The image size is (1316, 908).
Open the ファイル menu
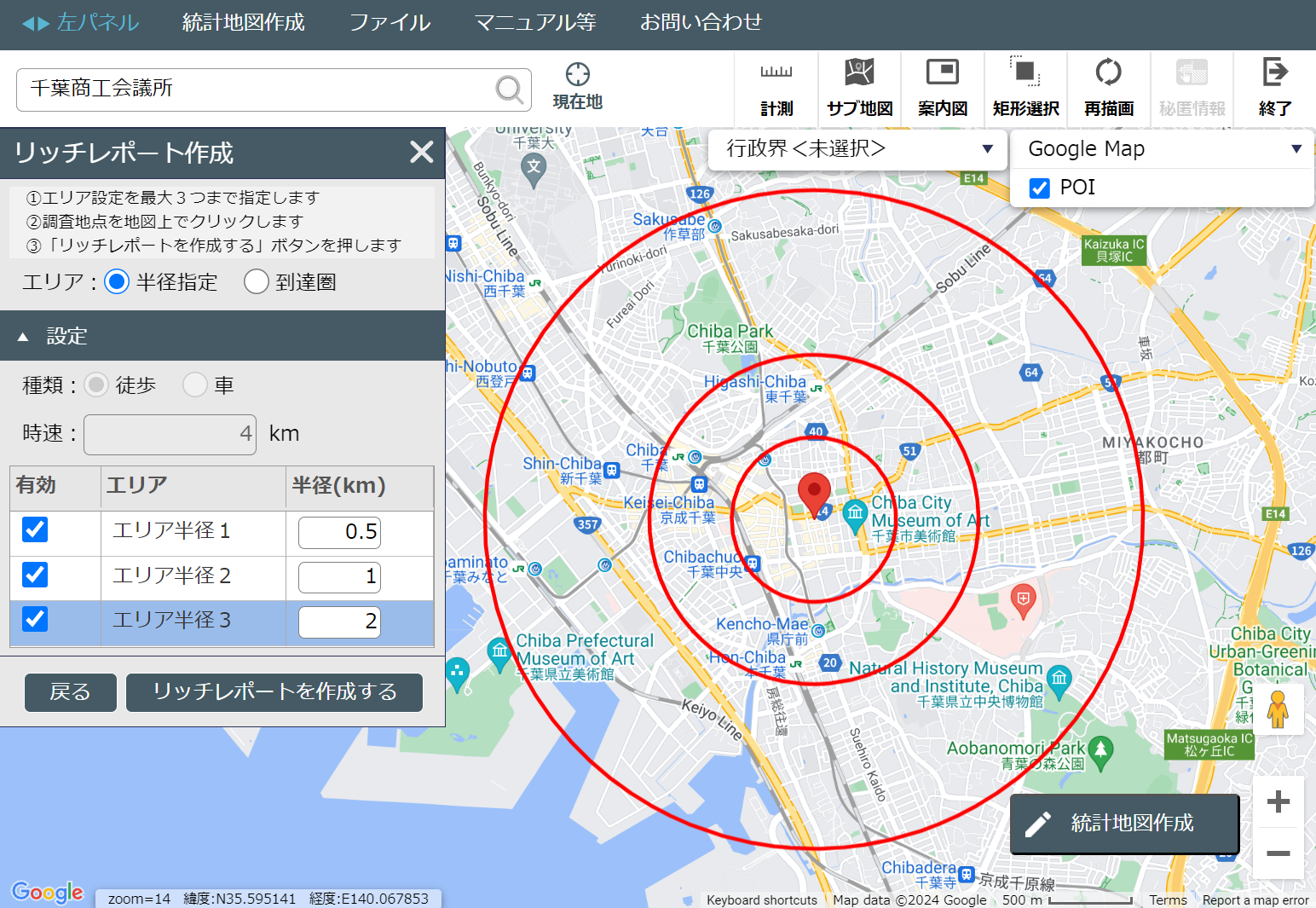(390, 23)
